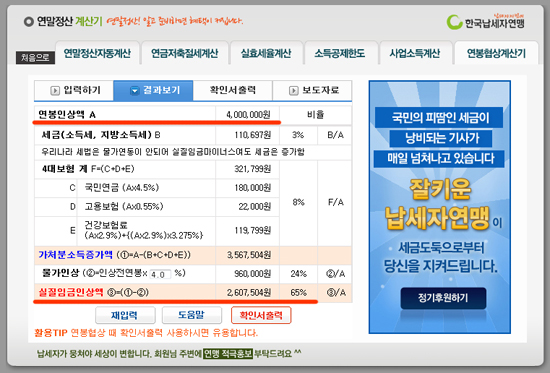Open the 연금저축절세계산 tab
The height and width of the screenshot is (373, 550).
click(x=185, y=53)
